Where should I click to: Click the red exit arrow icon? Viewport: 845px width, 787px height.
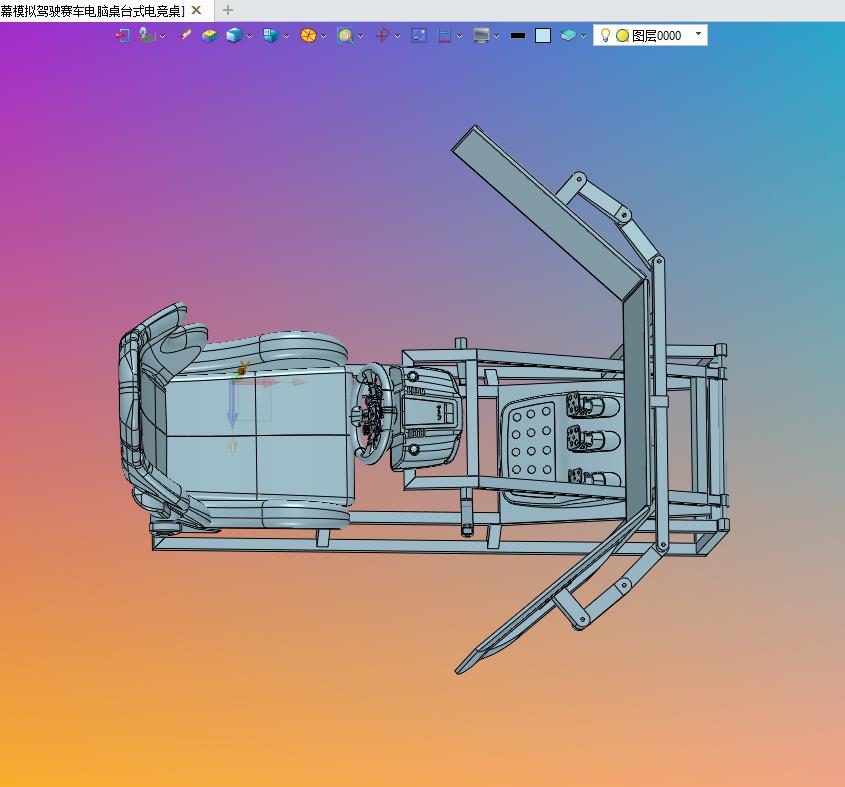coord(122,36)
